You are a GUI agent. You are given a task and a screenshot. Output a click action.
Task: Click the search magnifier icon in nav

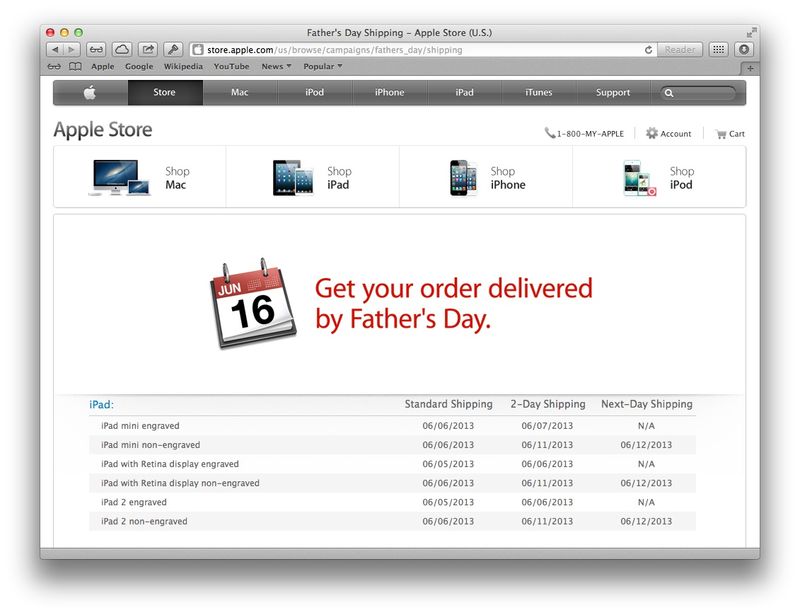(x=669, y=93)
